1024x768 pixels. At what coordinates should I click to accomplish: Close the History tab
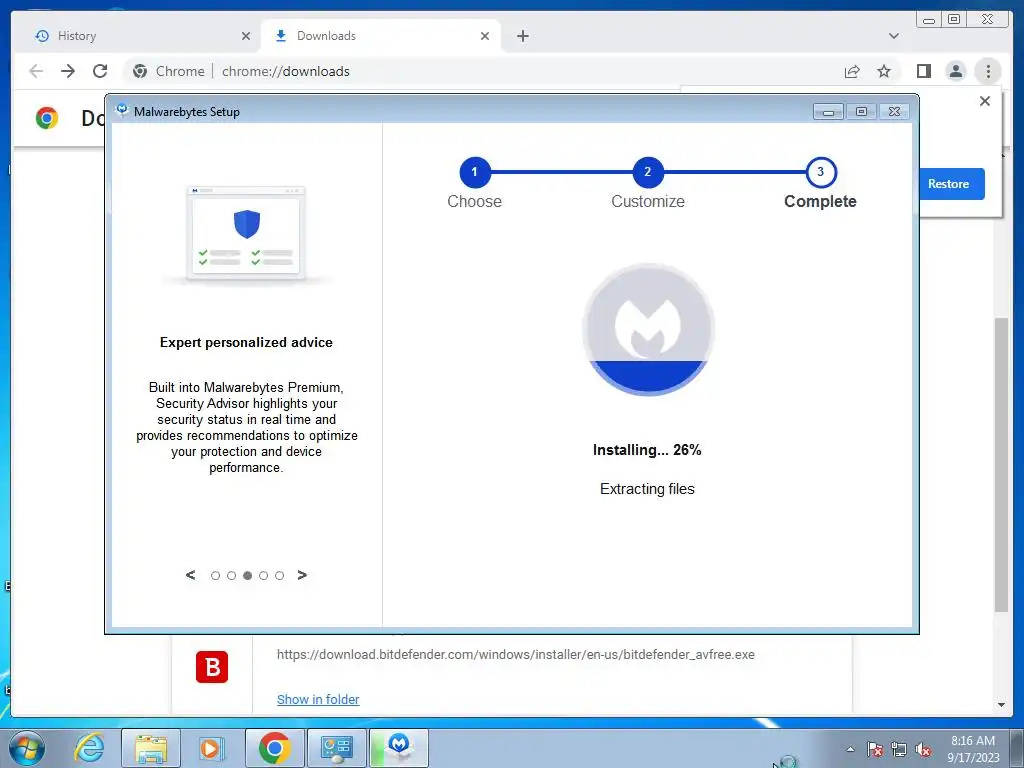(246, 36)
